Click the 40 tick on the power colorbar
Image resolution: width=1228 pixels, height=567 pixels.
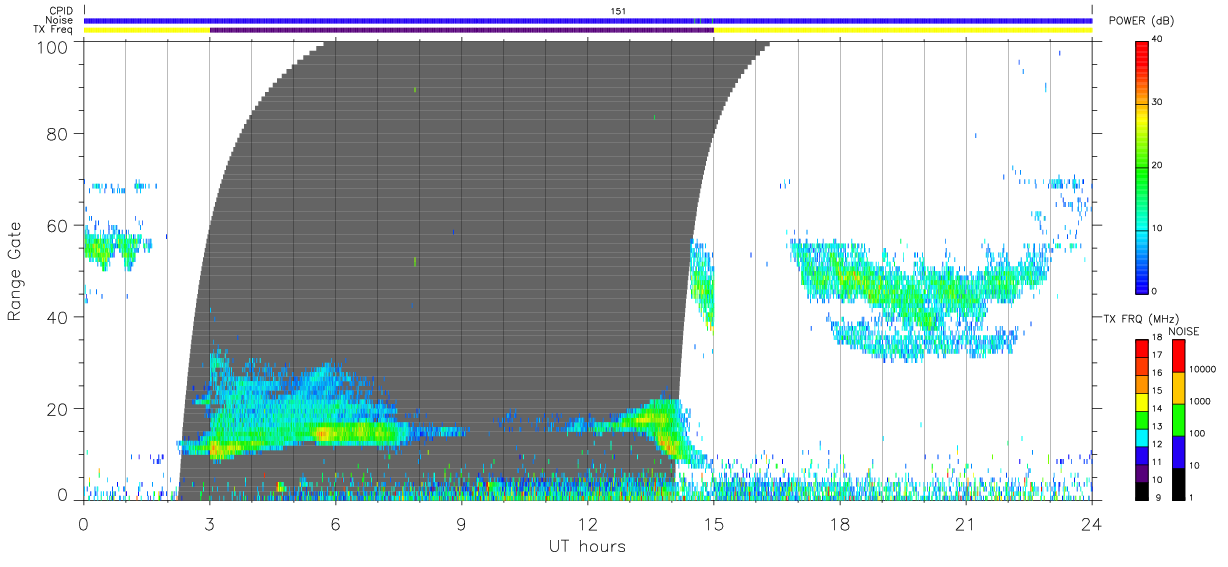[1159, 39]
